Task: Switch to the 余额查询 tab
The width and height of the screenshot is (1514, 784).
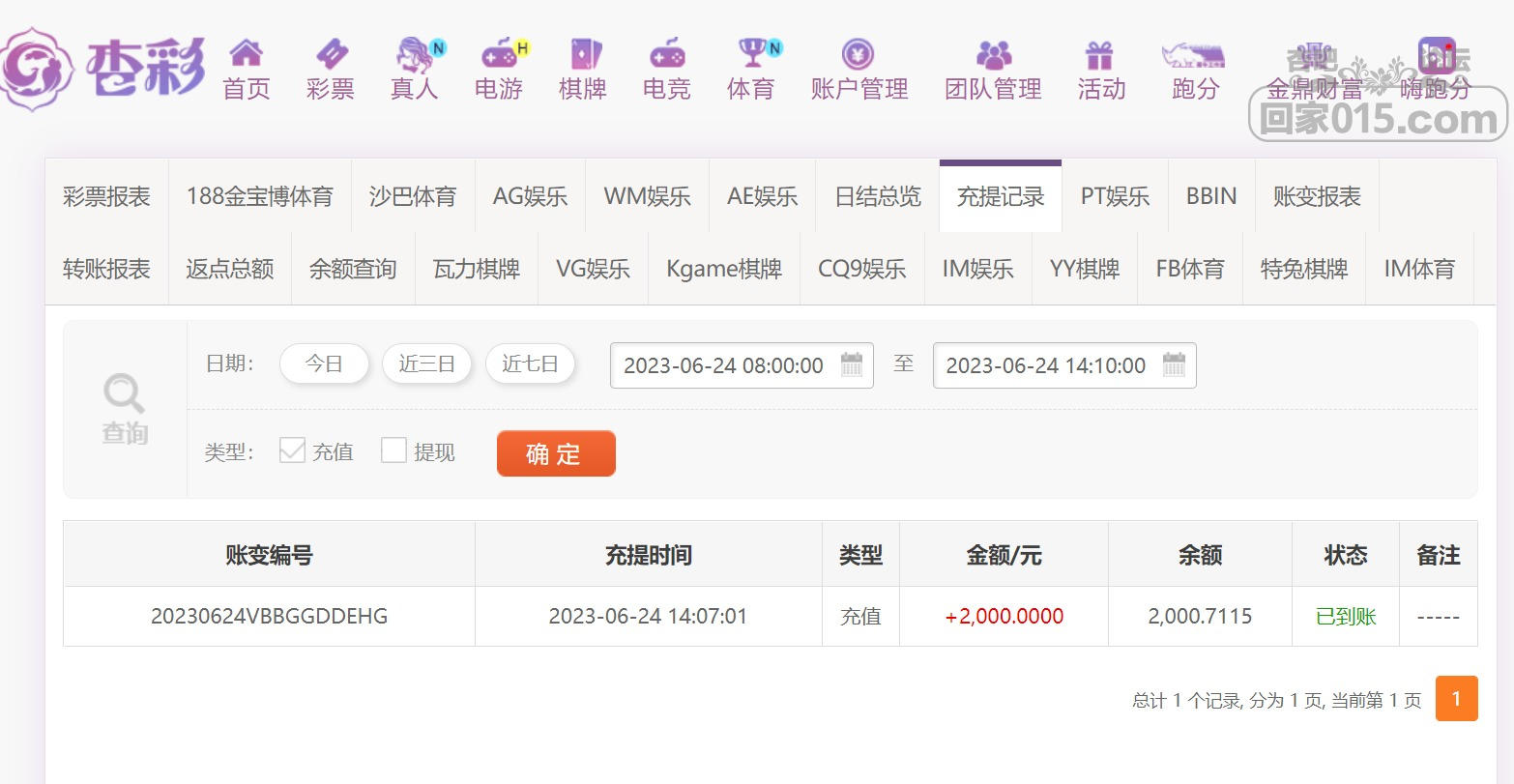Action: click(353, 269)
